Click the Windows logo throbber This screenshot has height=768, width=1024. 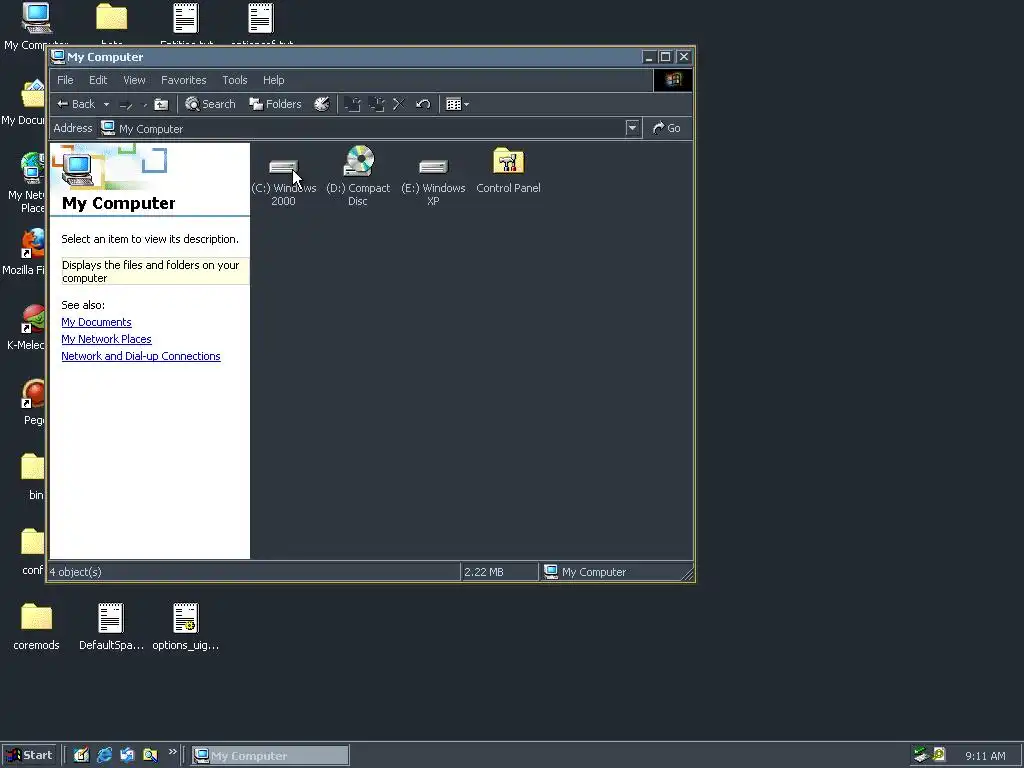(673, 80)
